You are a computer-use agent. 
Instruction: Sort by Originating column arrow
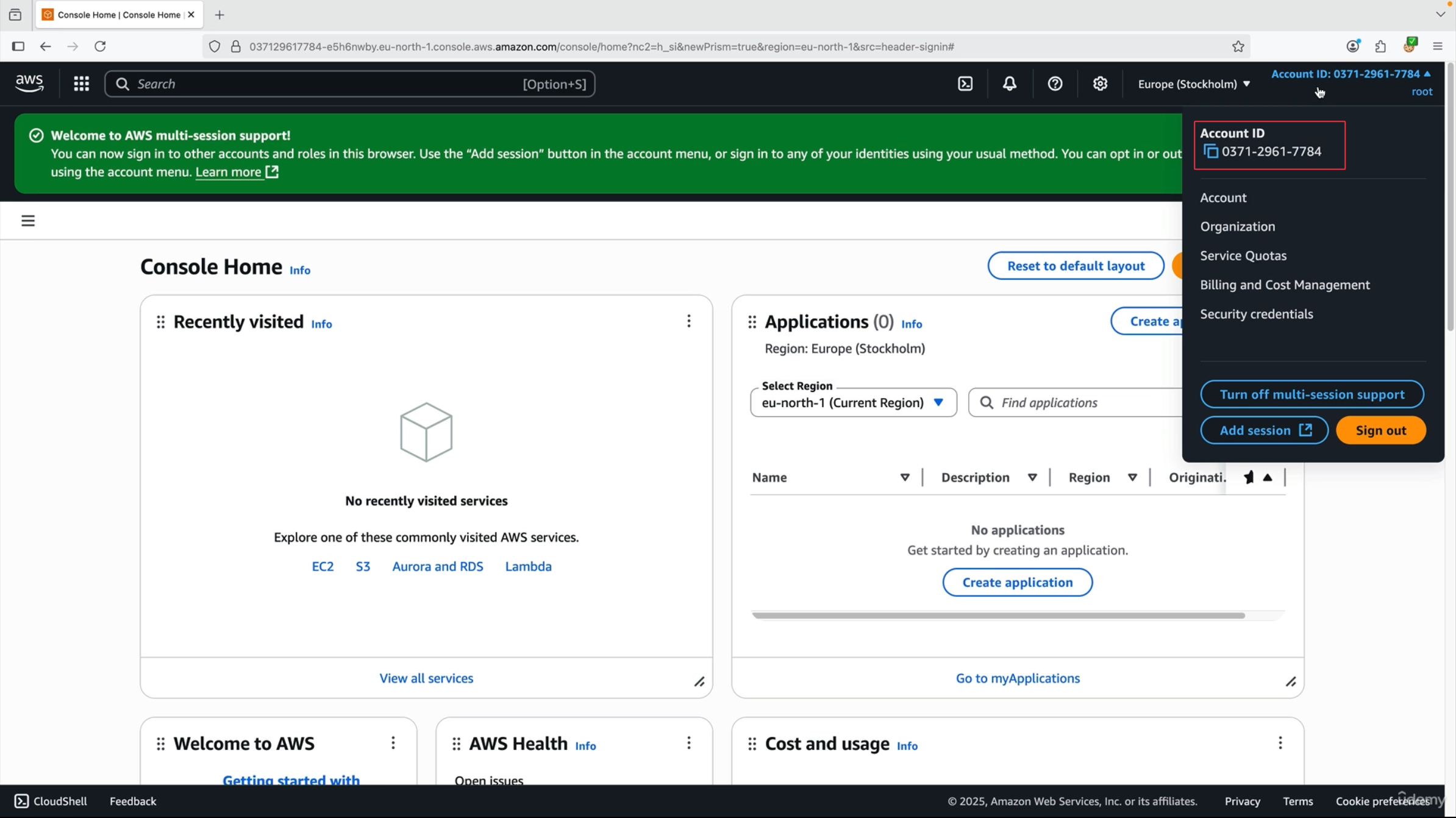[x=1268, y=477]
